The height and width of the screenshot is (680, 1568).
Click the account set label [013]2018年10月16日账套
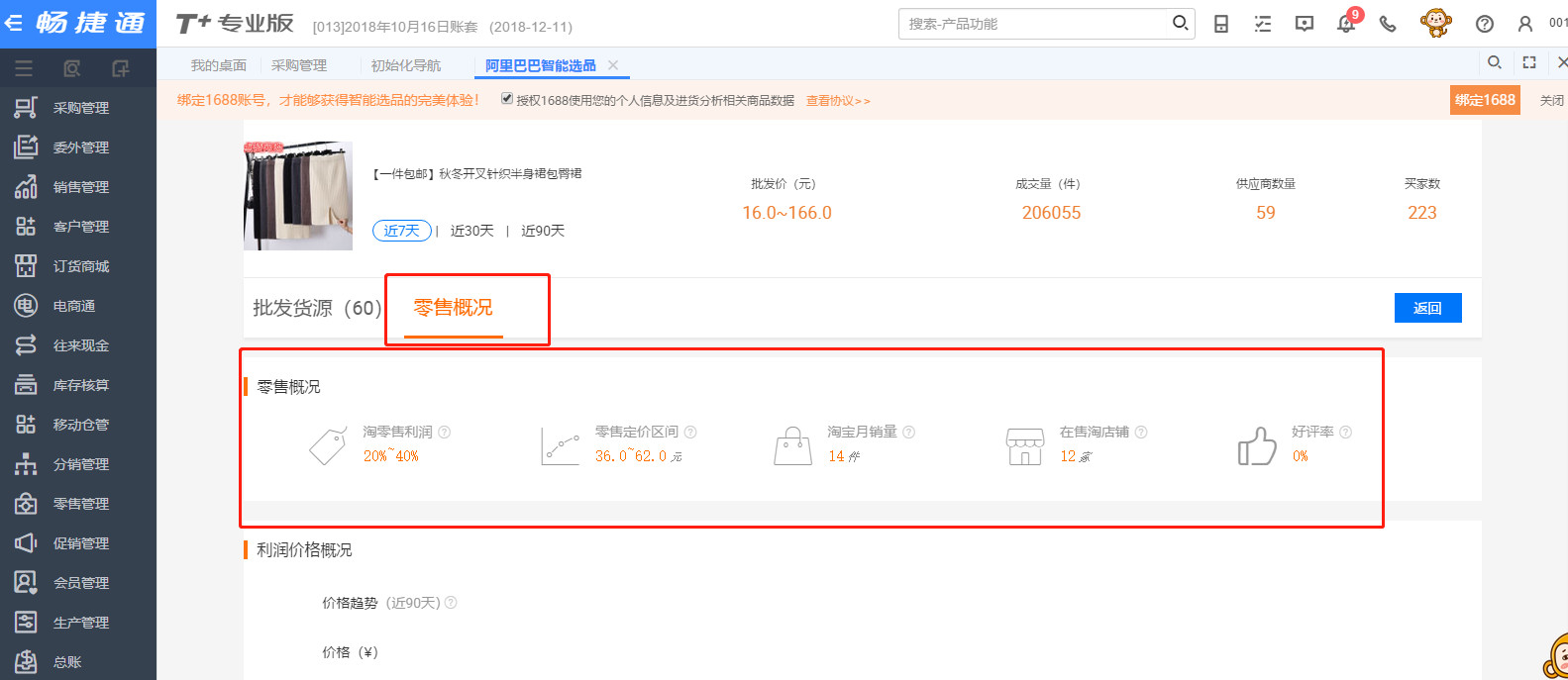pos(396,27)
